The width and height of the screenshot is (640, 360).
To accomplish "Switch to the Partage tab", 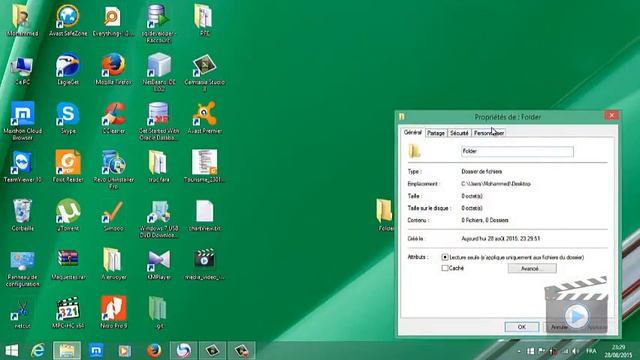I will tap(436, 133).
